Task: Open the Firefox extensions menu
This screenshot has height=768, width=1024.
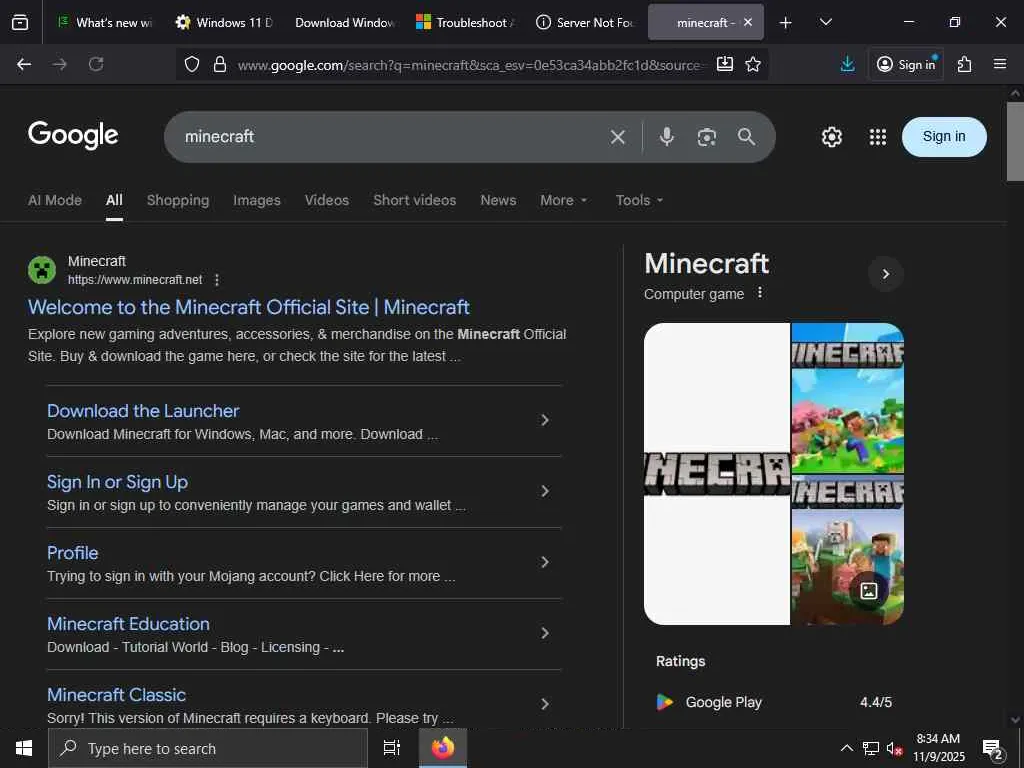Action: coord(965,64)
